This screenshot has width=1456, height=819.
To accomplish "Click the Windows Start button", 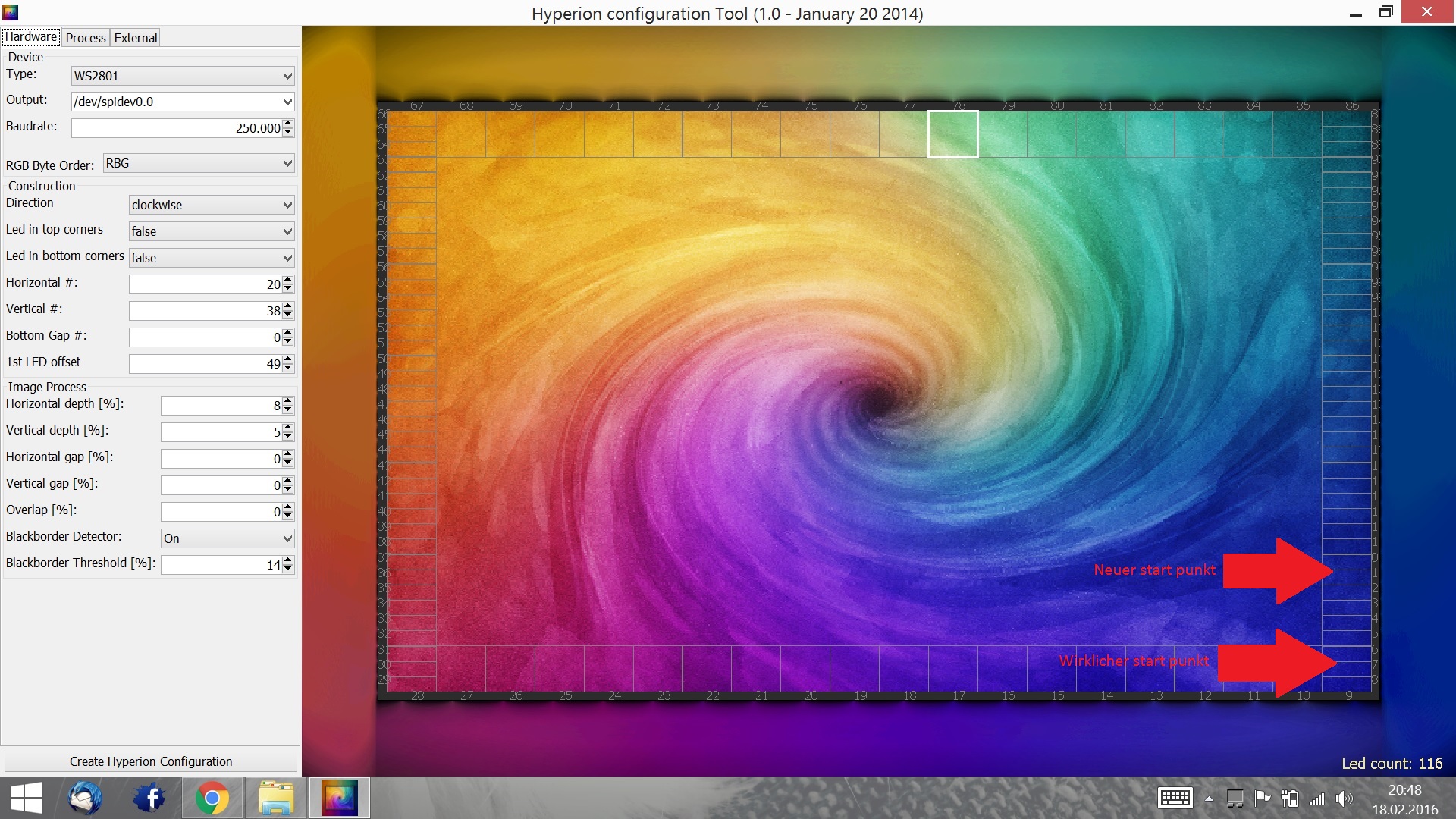I will coord(27,798).
